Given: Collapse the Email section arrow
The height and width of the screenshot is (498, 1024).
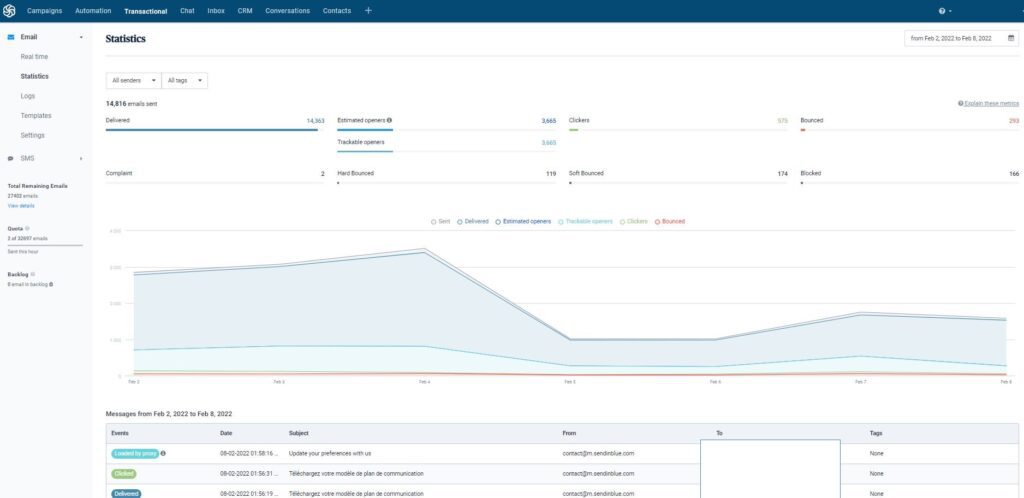Looking at the screenshot, I should pyautogui.click(x=81, y=37).
